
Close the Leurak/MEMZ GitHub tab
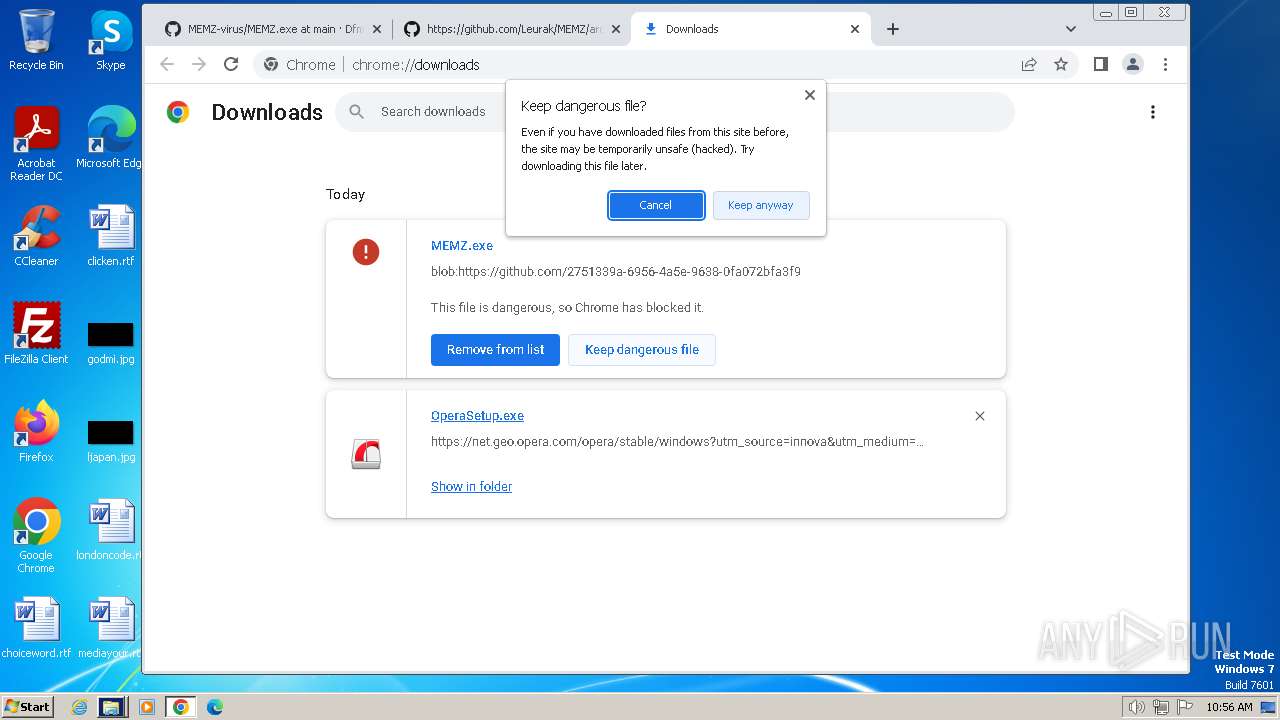pos(617,29)
